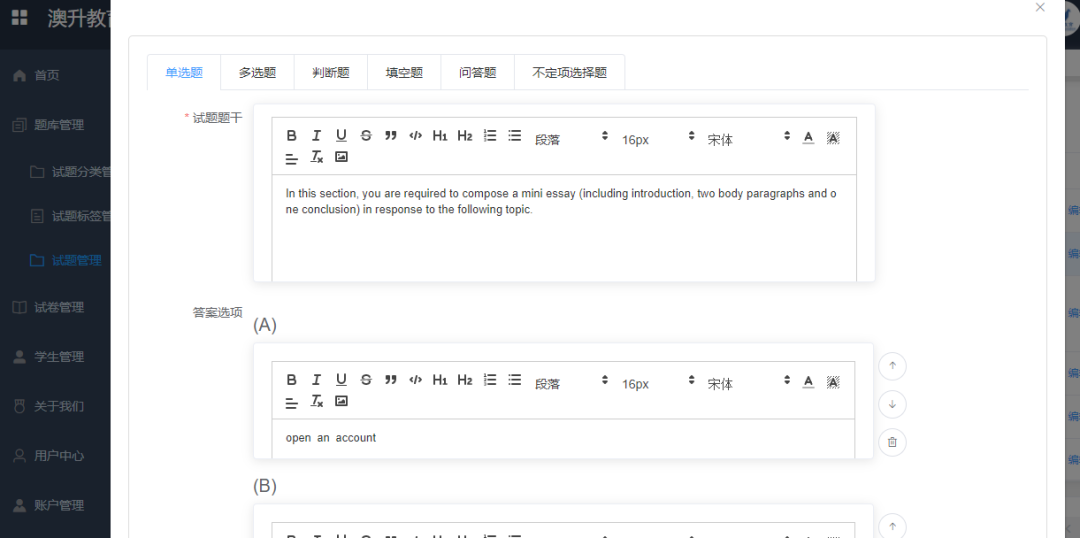Image resolution: width=1080 pixels, height=538 pixels.
Task: Clear formatting in option A editor
Action: [316, 401]
